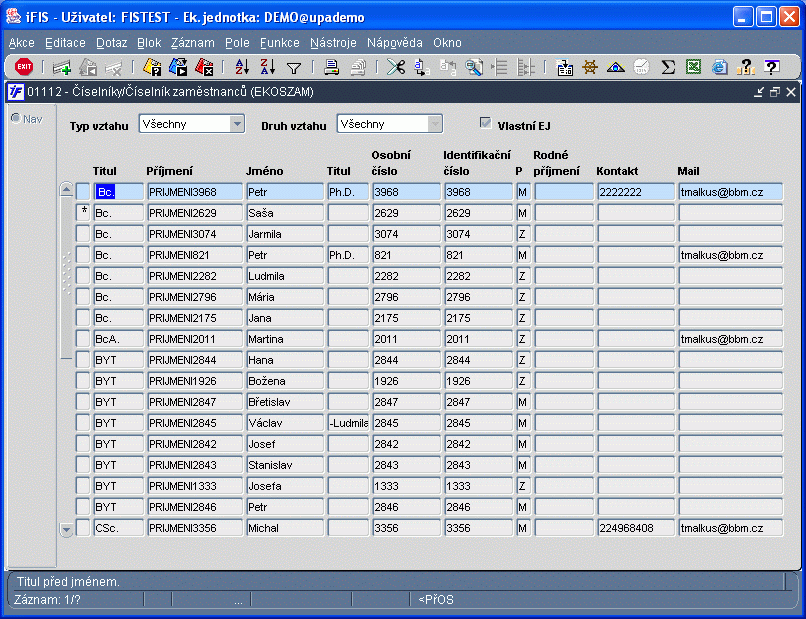
Task: Toggle the Vlastní EJ checkbox
Action: (x=485, y=122)
